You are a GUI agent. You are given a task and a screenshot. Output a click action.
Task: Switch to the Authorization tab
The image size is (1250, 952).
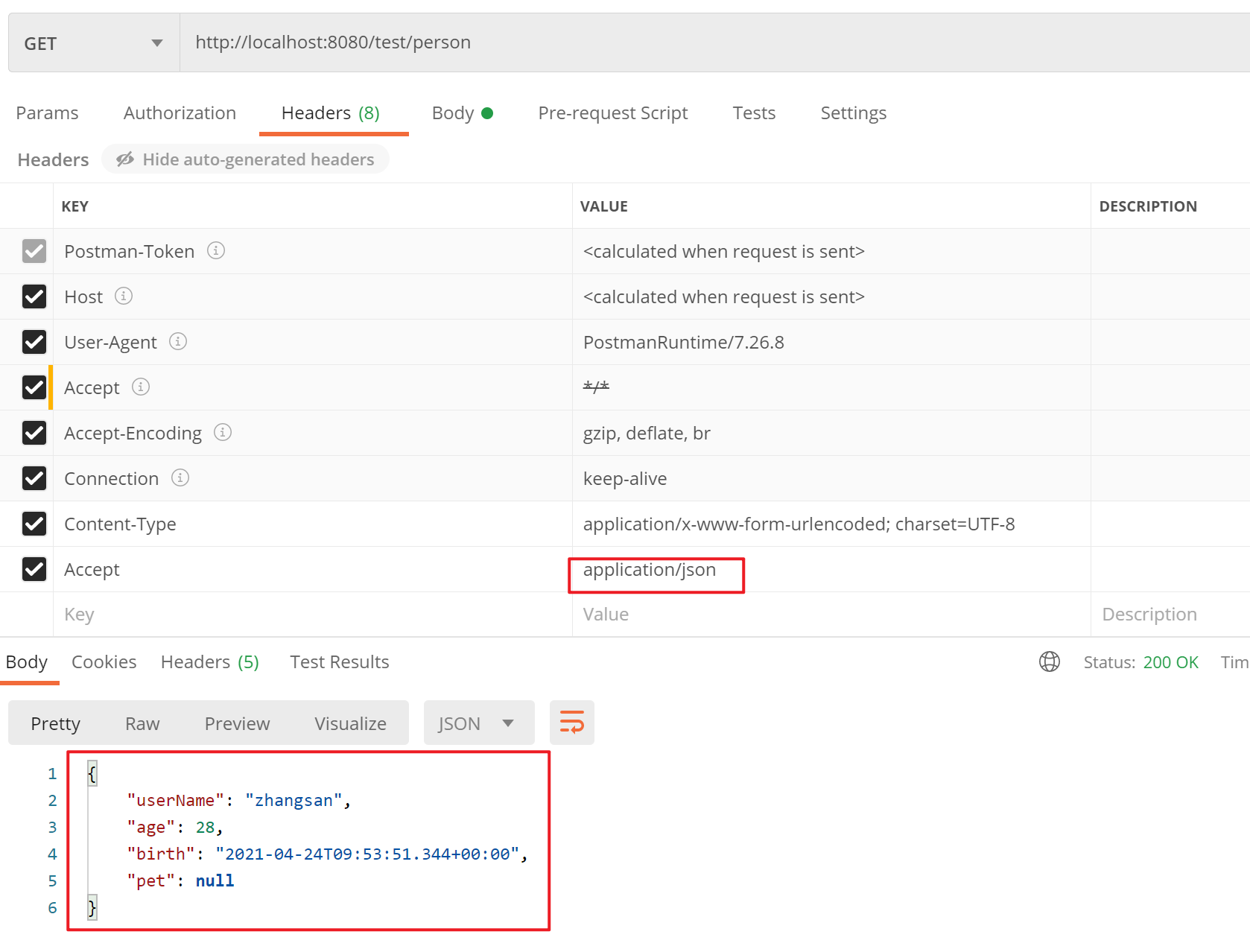(x=180, y=113)
